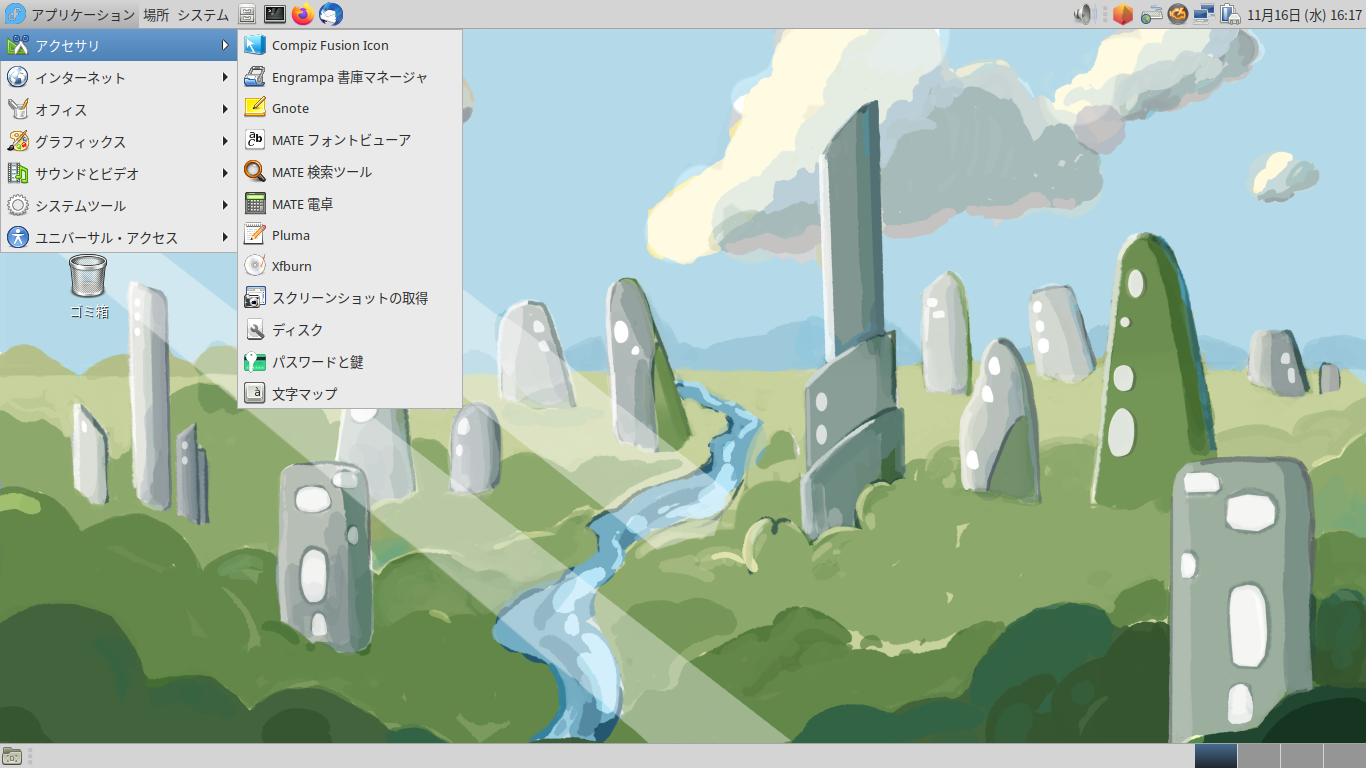Open the clock showing 11月16日 (水) 16:17

(x=1304, y=15)
